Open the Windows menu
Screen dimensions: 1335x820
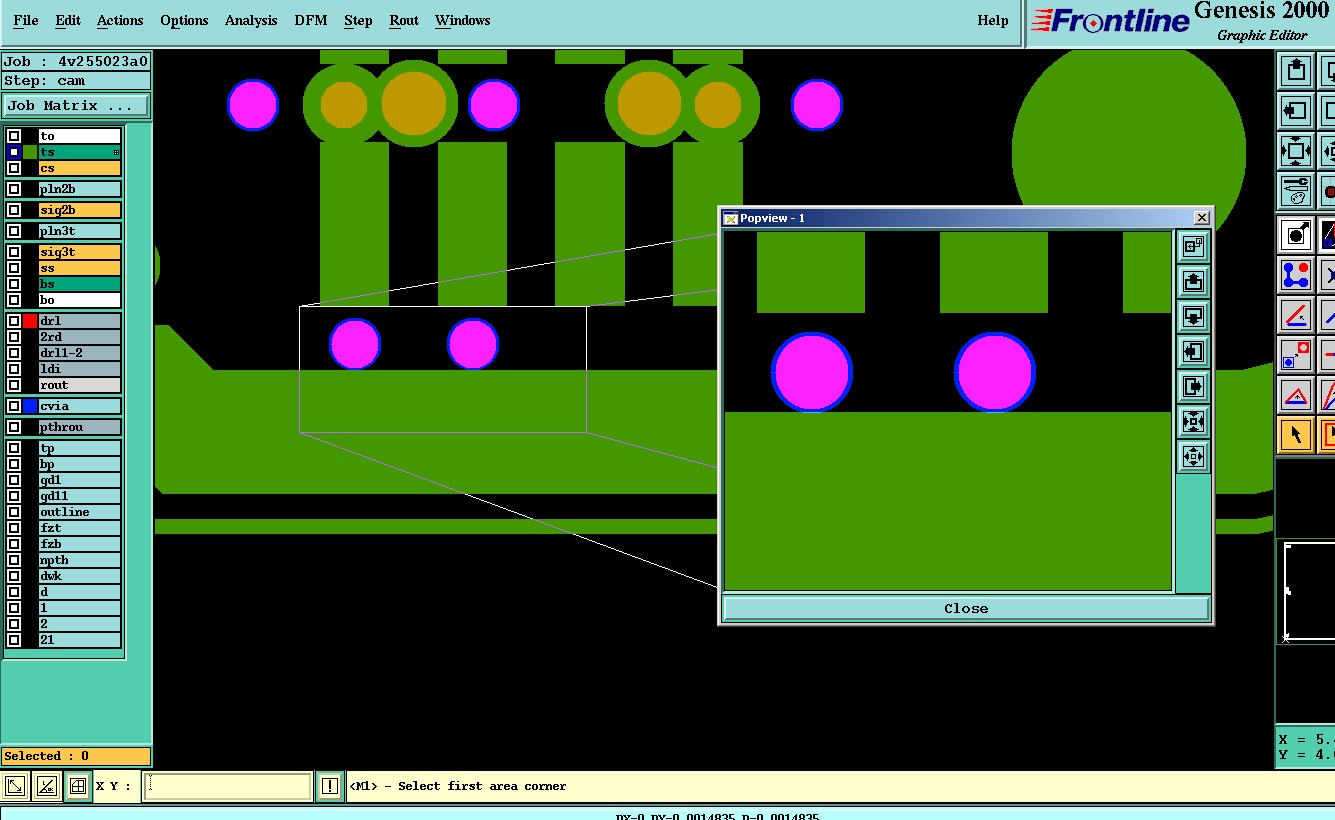click(x=463, y=20)
